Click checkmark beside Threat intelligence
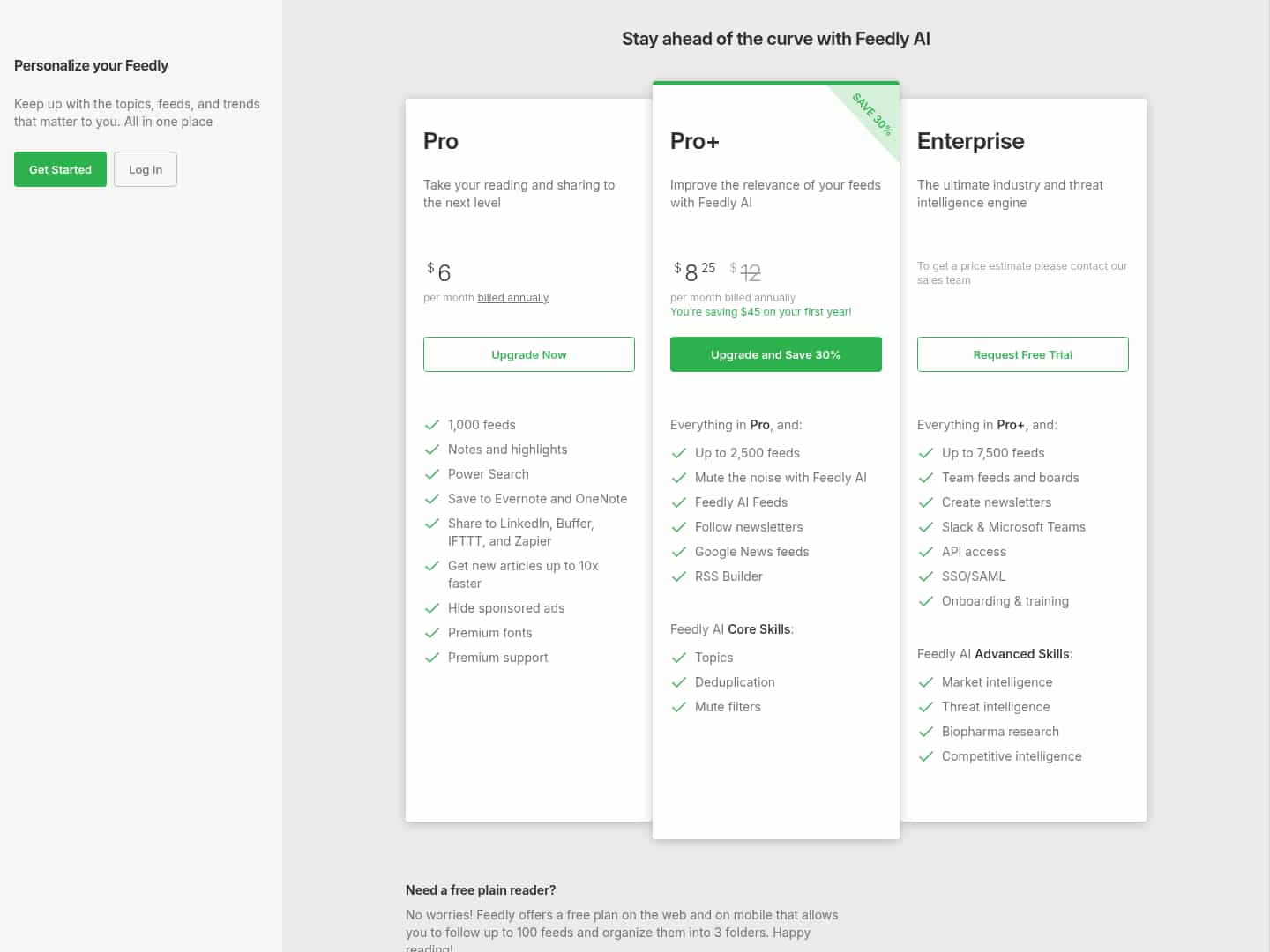Viewport: 1270px width, 952px height. [x=926, y=707]
